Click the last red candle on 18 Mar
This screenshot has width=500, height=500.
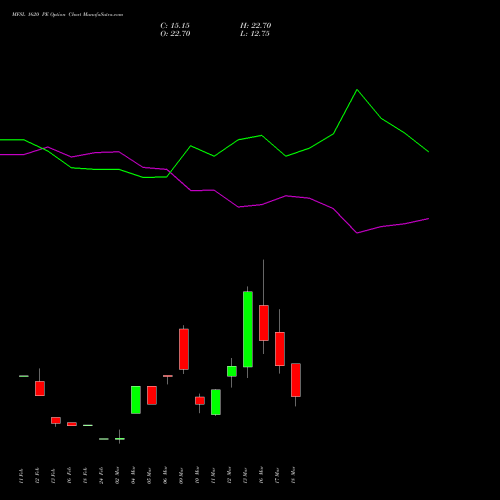[x=296, y=380]
